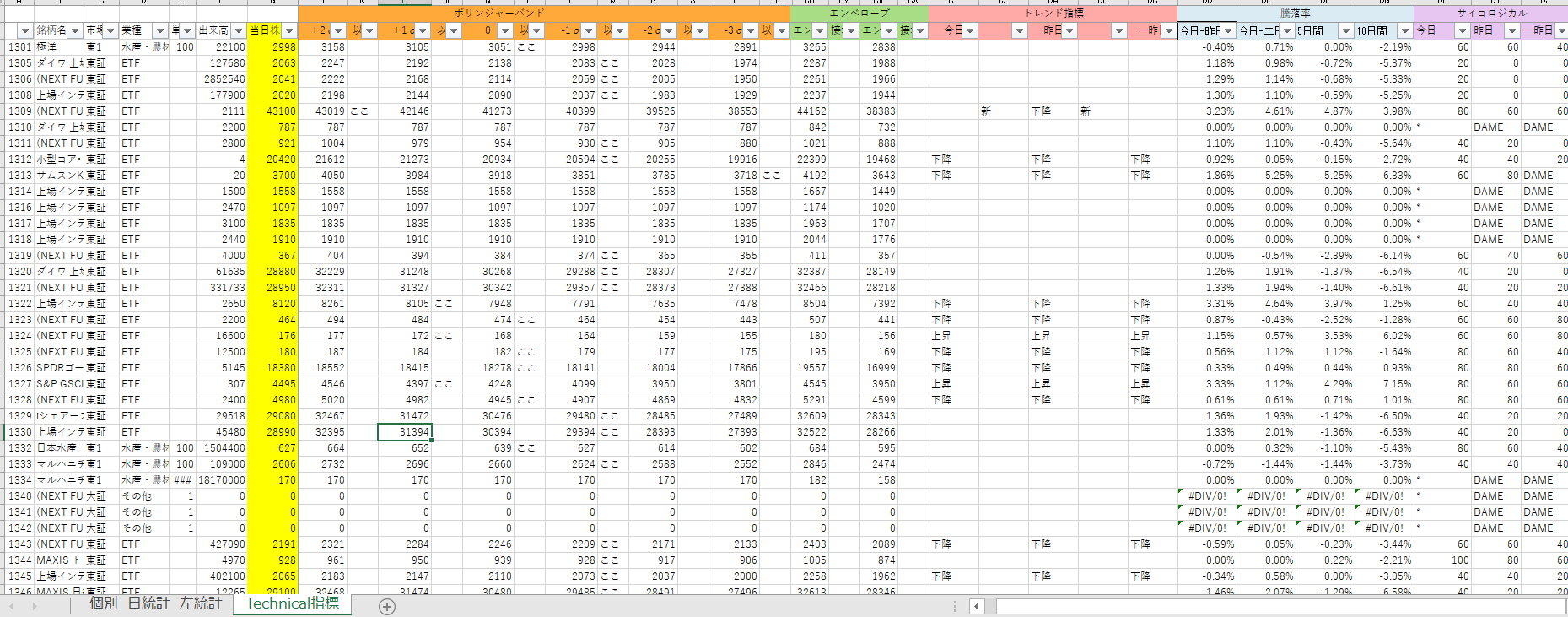
Task: Switch to the 個別 sheet tab
Action: point(103,603)
